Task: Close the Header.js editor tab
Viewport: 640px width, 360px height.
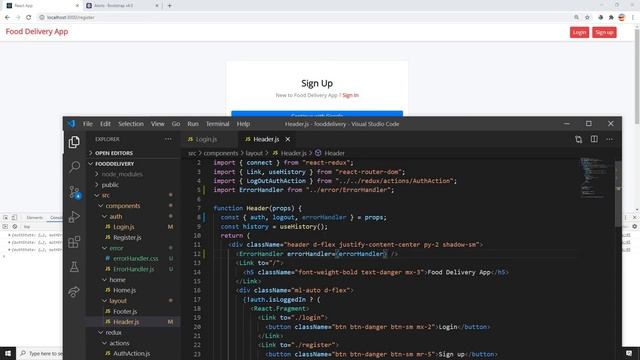Action: 288,139
